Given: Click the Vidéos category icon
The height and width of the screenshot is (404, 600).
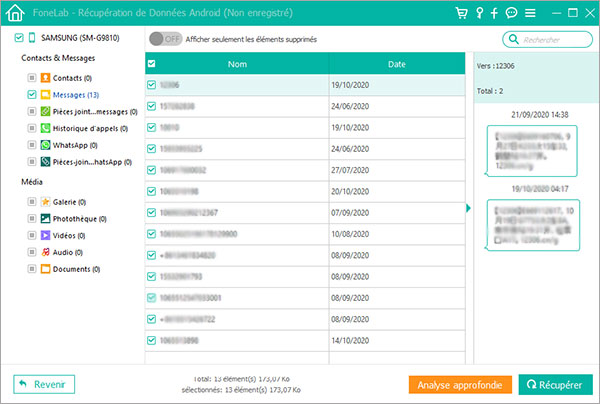Looking at the screenshot, I should point(46,235).
